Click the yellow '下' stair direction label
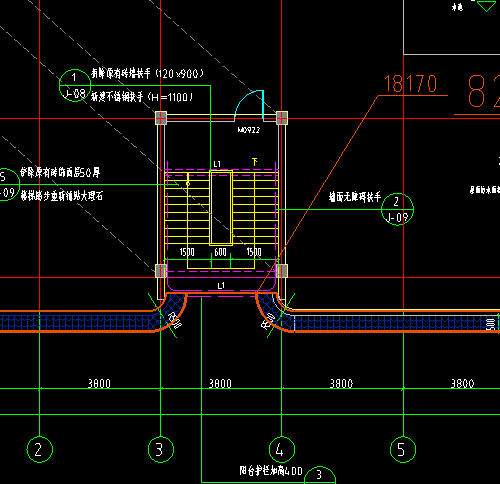This screenshot has height=484, width=500. [x=255, y=162]
